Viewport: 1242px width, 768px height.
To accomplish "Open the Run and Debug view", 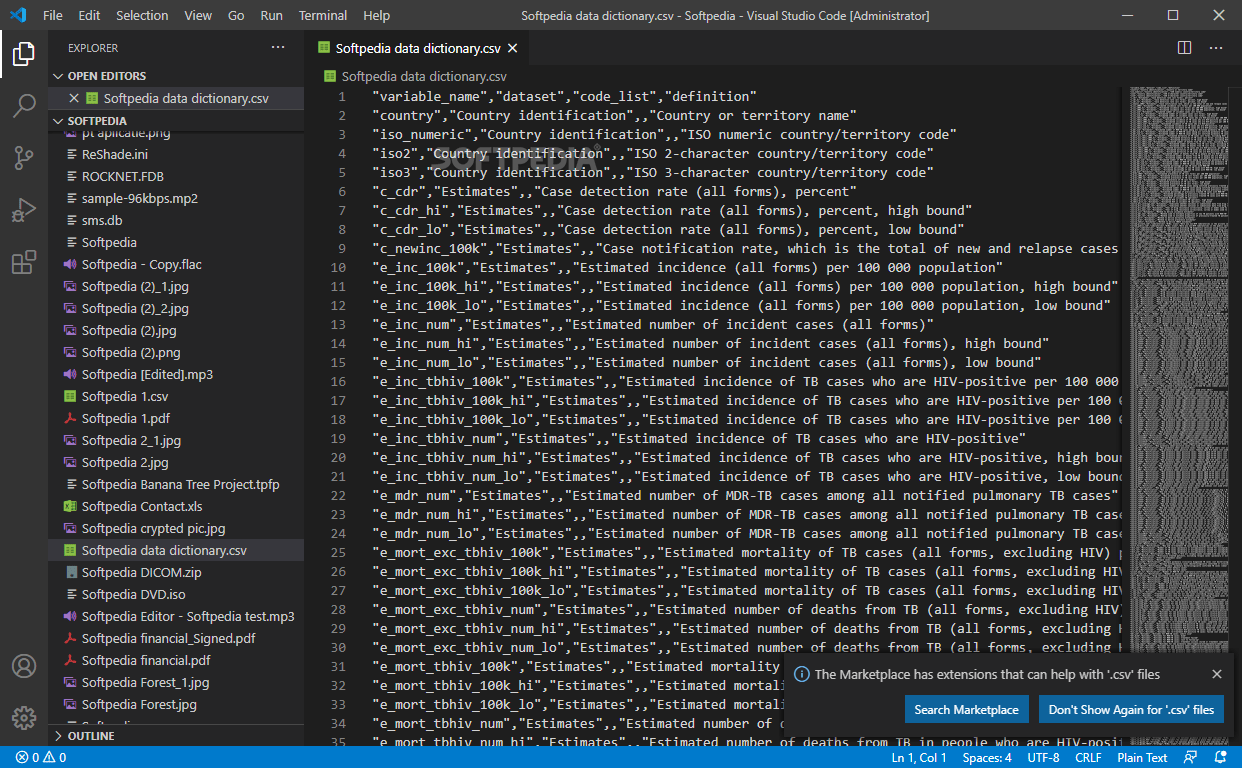I will [24, 210].
